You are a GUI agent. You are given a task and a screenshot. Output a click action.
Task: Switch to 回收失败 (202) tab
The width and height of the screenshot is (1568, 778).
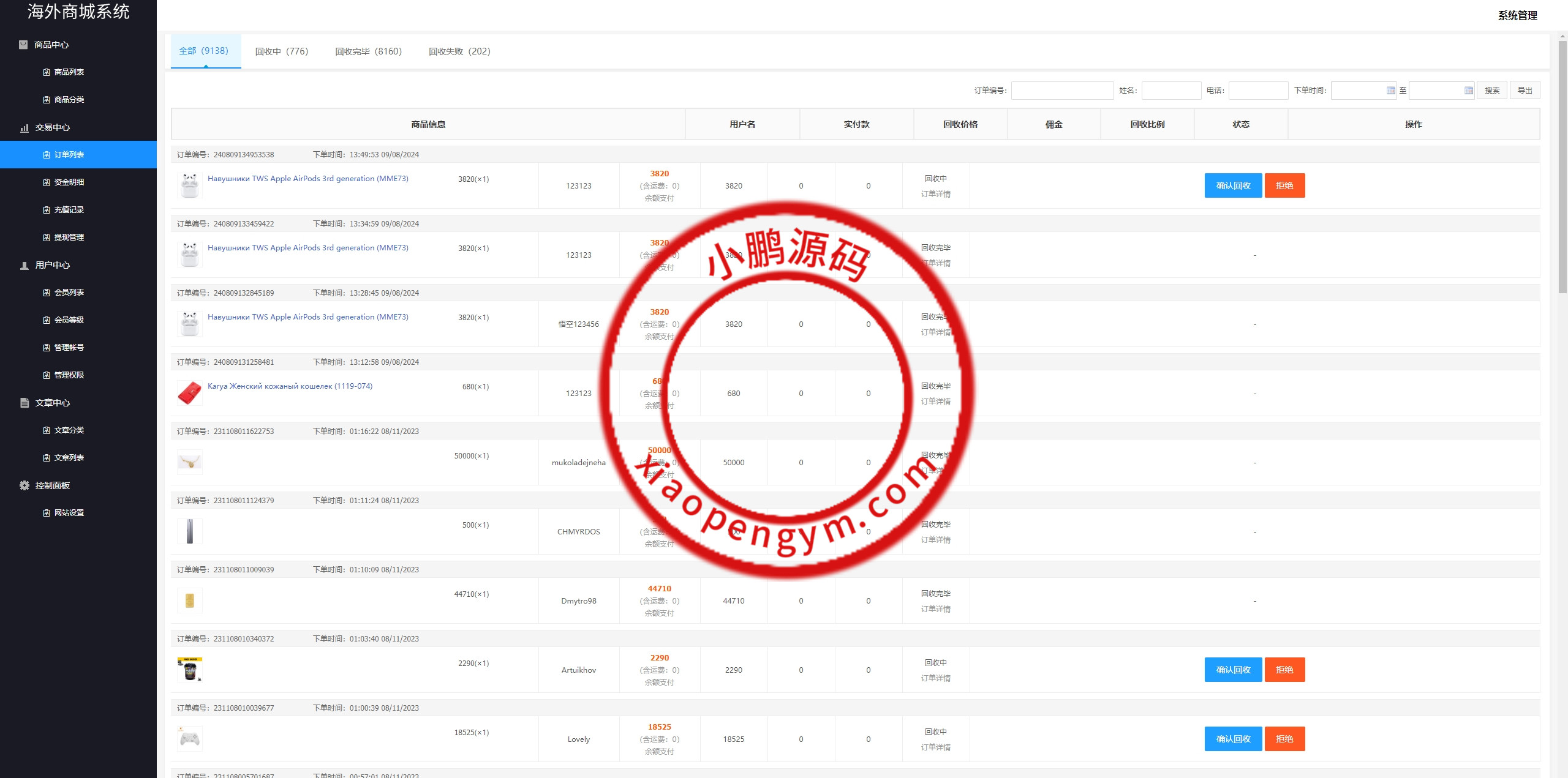pos(459,51)
